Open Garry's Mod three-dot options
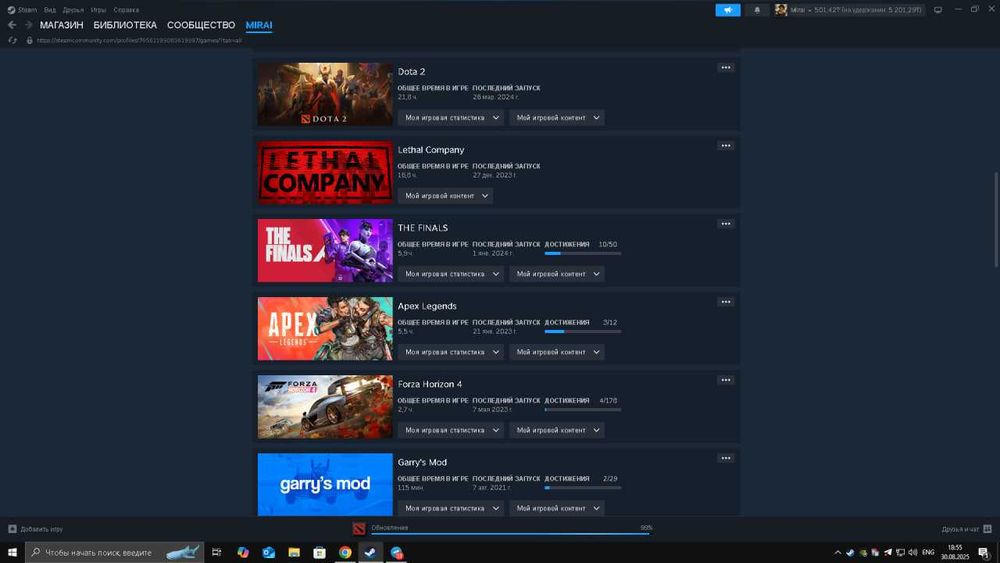This screenshot has width=1000, height=563. coord(726,458)
